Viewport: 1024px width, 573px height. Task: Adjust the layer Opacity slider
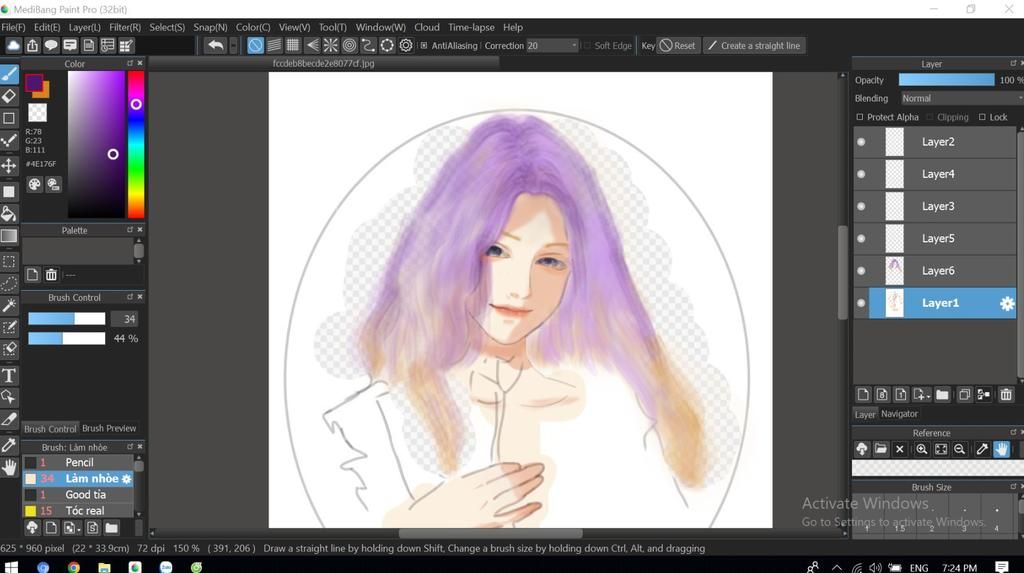pyautogui.click(x=946, y=80)
